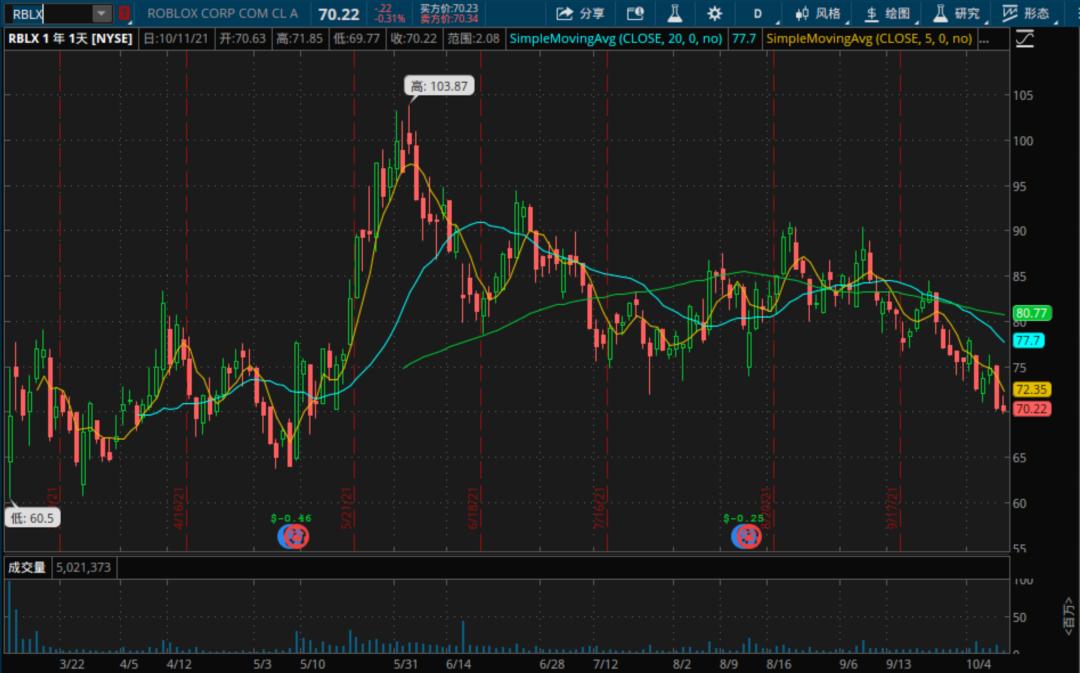Click the <百万> volume unit label
The width and height of the screenshot is (1080, 673).
point(1068,616)
